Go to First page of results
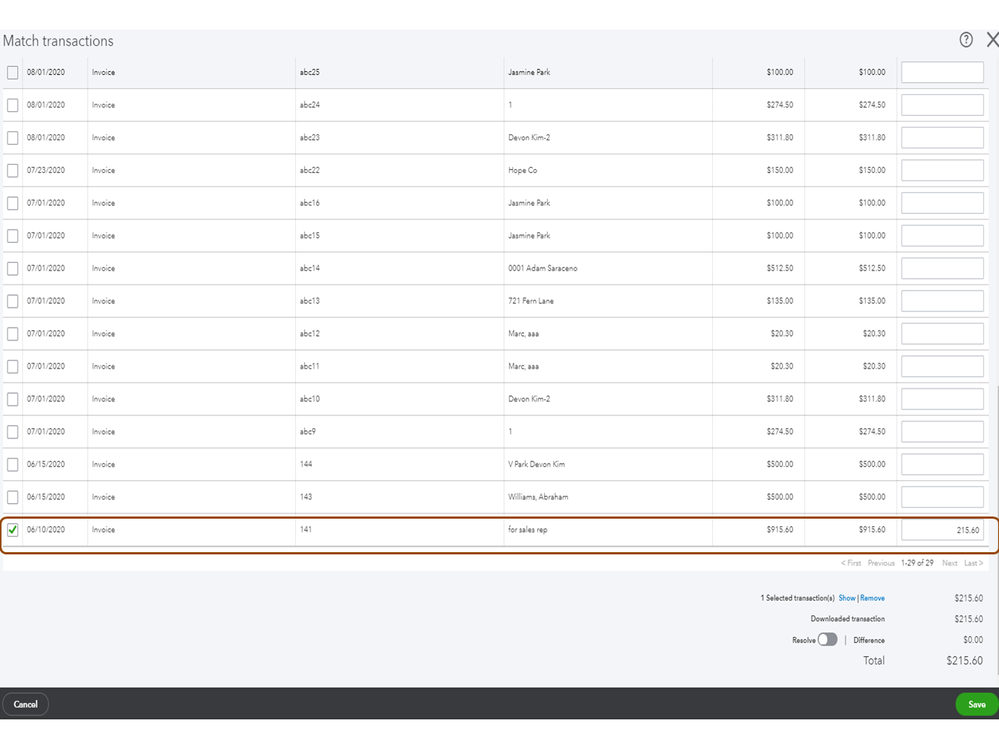This screenshot has width=999, height=749. pyautogui.click(x=851, y=563)
